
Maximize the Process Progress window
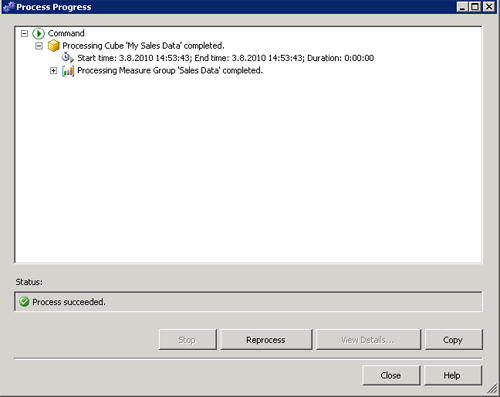(475, 7)
